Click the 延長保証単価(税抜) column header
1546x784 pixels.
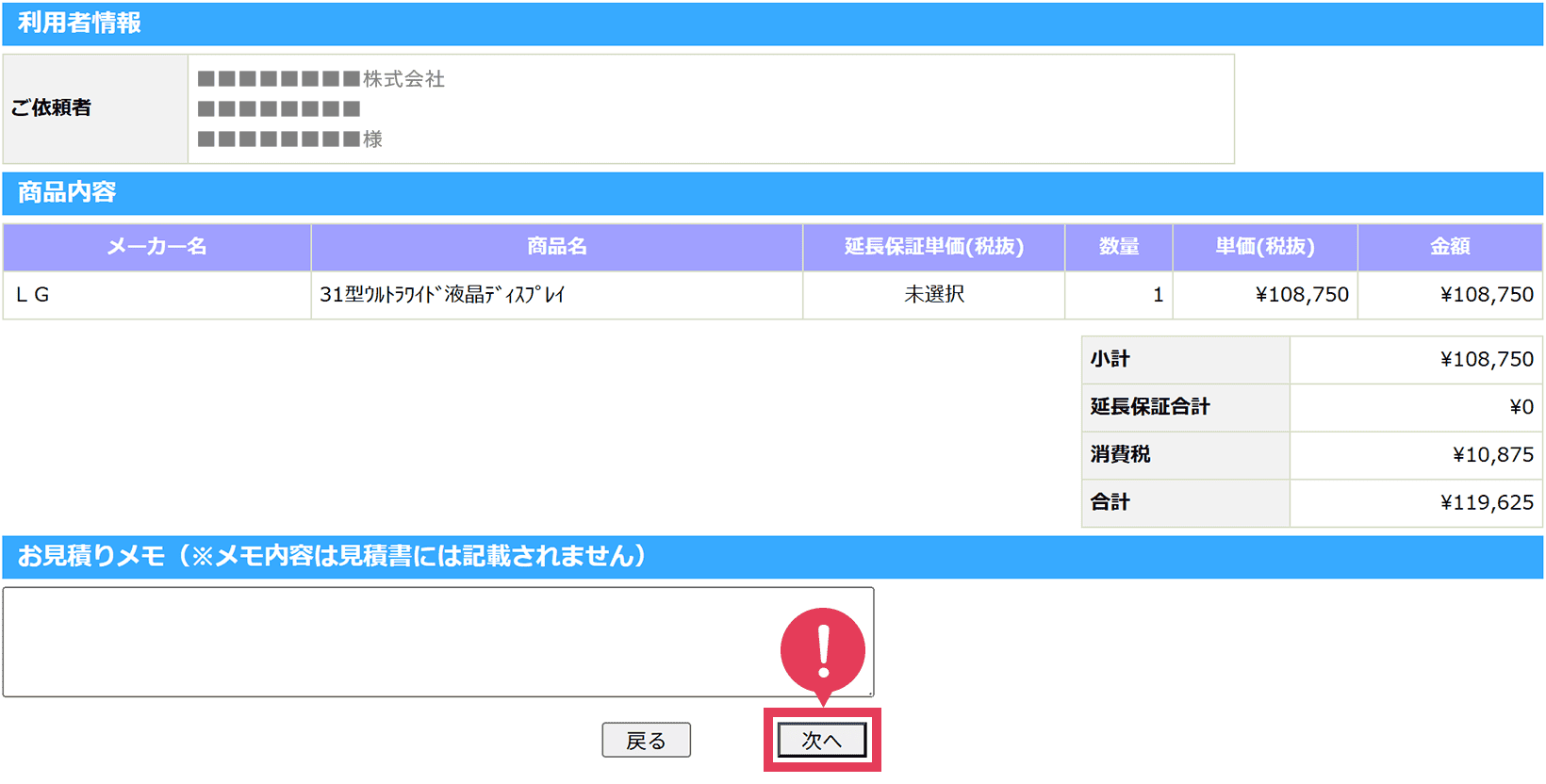(934, 247)
